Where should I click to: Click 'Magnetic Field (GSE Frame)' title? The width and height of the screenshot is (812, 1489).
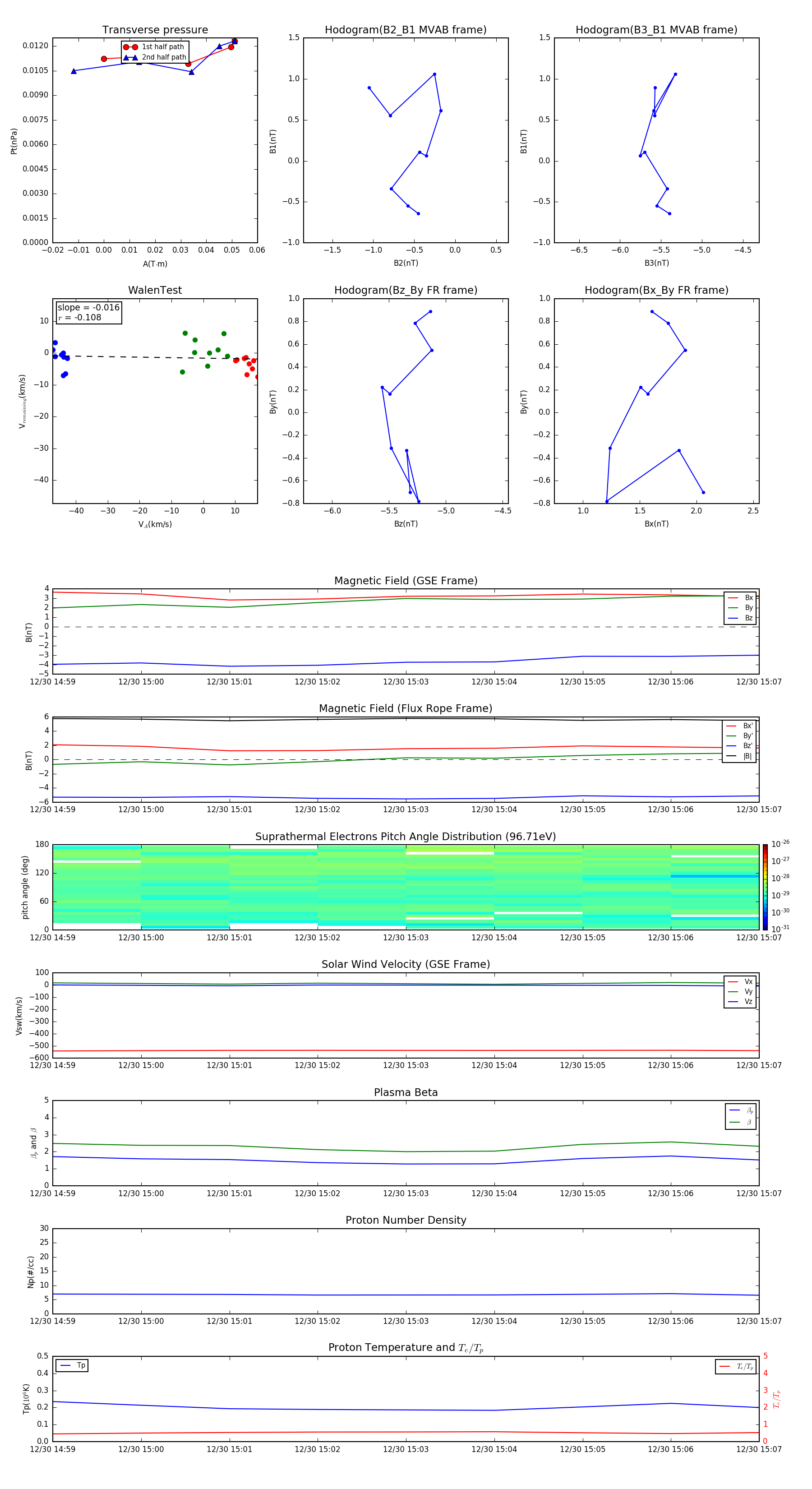click(406, 581)
